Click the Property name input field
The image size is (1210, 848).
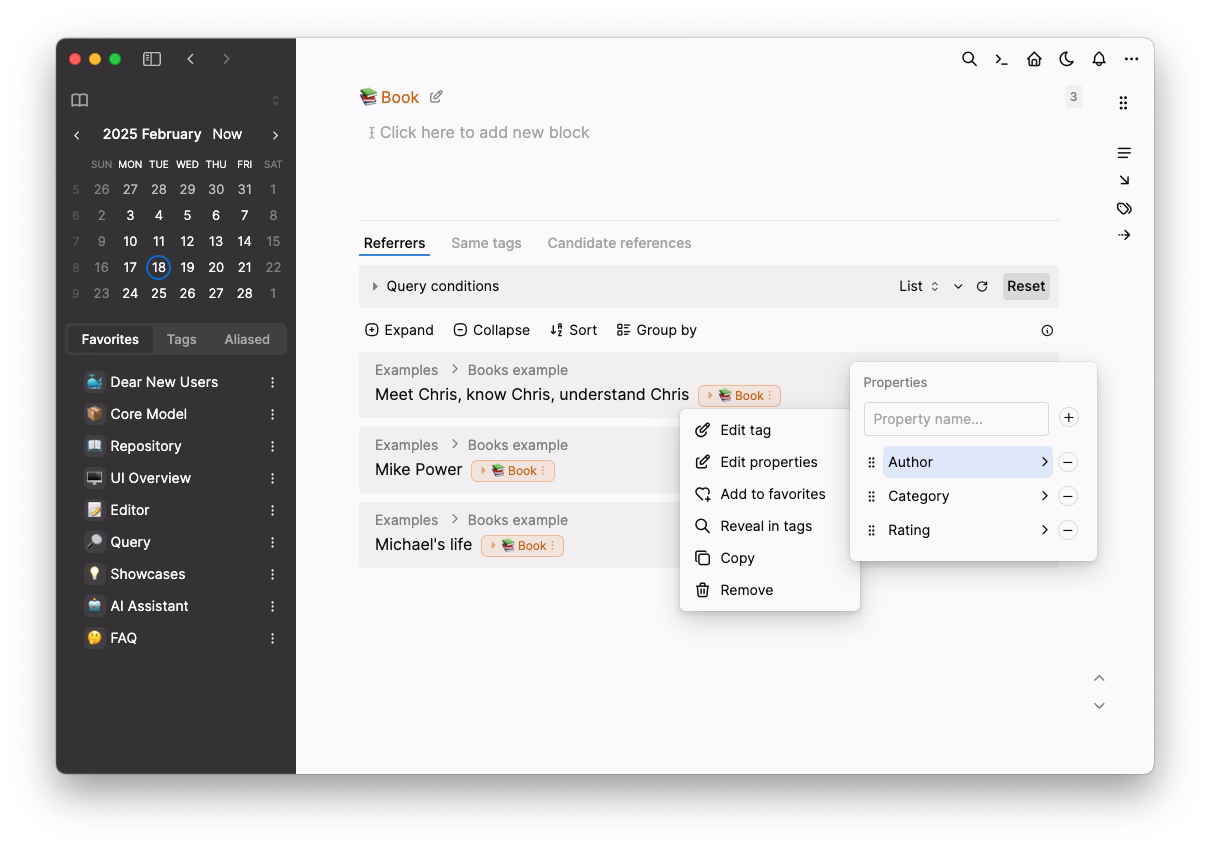956,419
